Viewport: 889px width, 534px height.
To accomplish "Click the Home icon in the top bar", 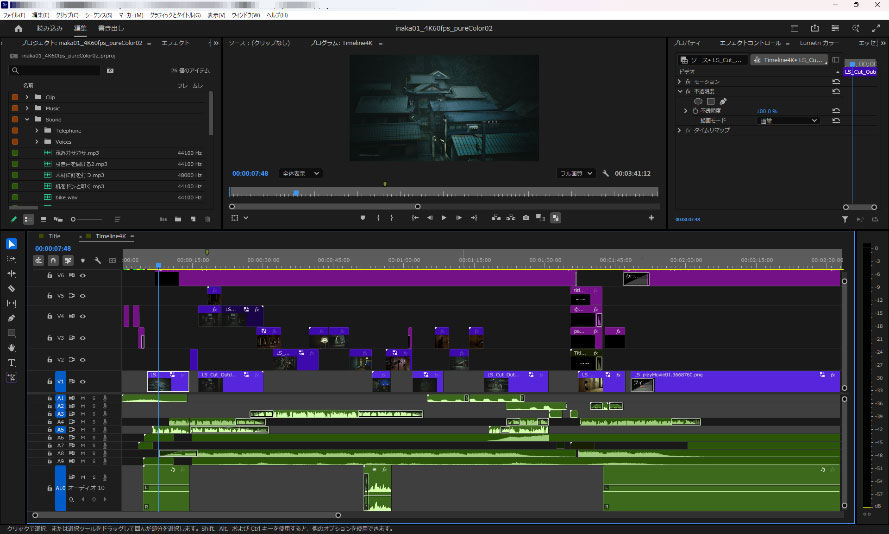I will 18,29.
